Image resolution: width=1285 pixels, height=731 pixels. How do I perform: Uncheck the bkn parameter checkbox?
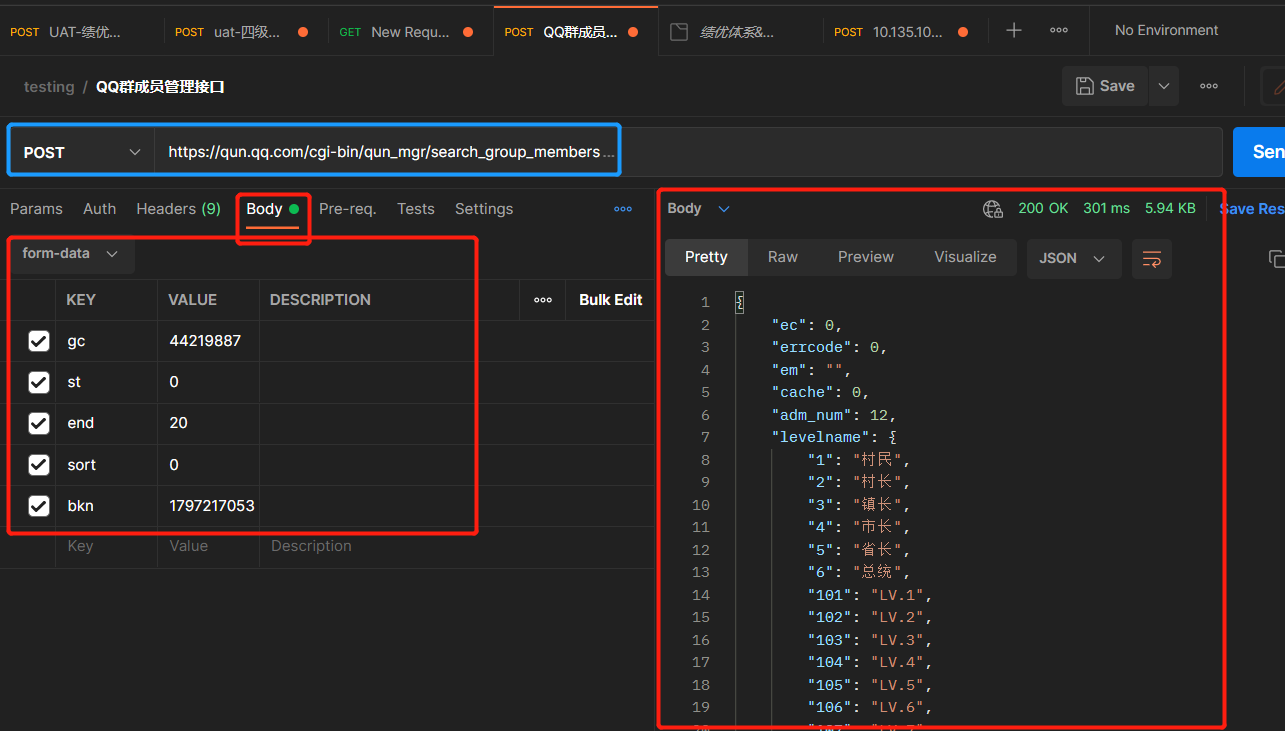click(39, 506)
